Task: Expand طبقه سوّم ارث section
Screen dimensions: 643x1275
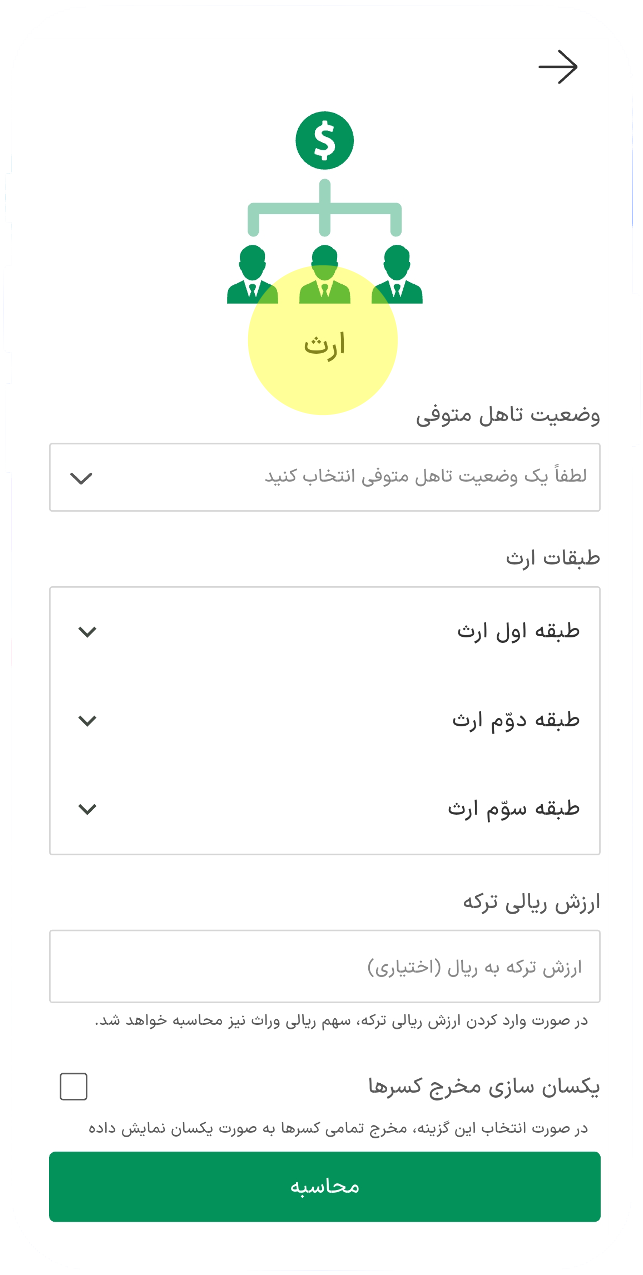Action: point(325,808)
